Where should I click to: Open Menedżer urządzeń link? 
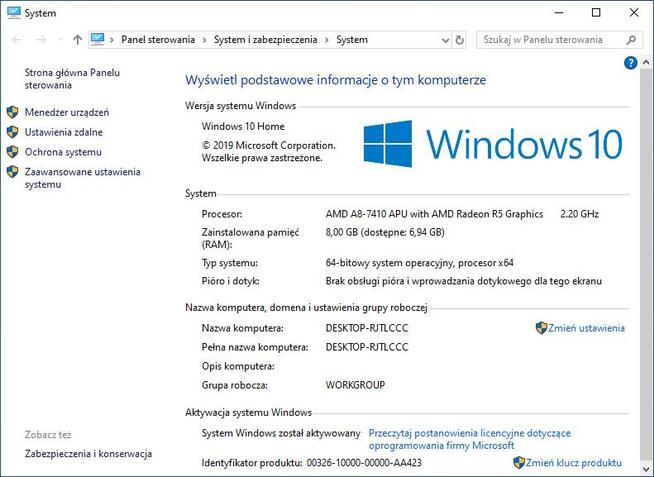click(67, 112)
